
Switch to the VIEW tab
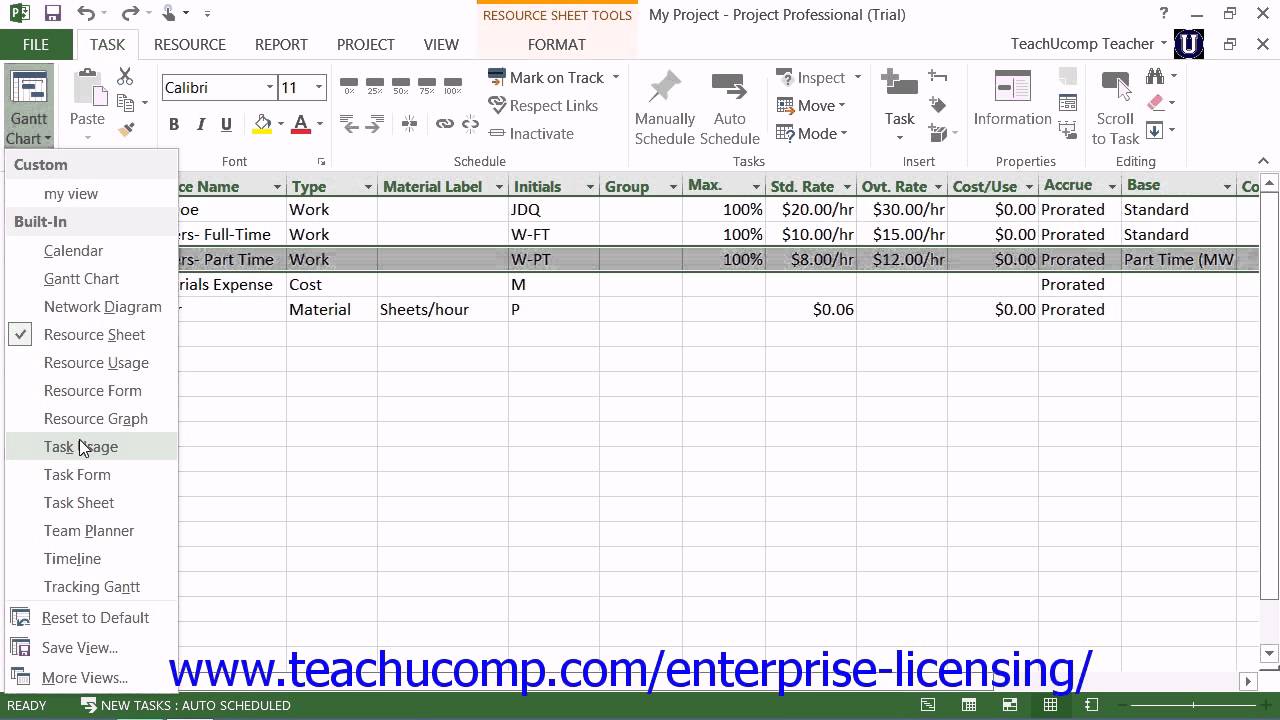click(441, 44)
